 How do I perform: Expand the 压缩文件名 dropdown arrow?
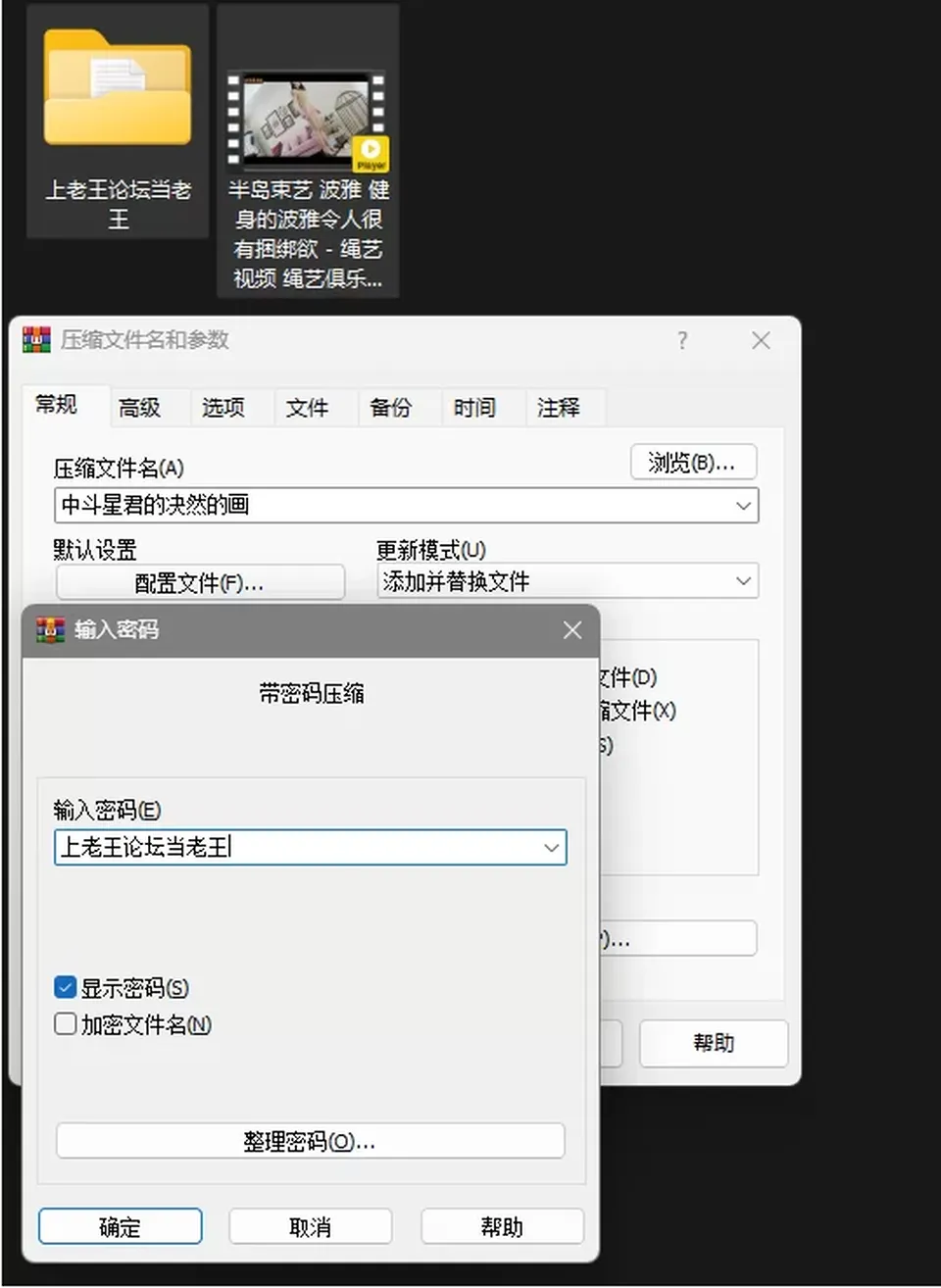(743, 506)
